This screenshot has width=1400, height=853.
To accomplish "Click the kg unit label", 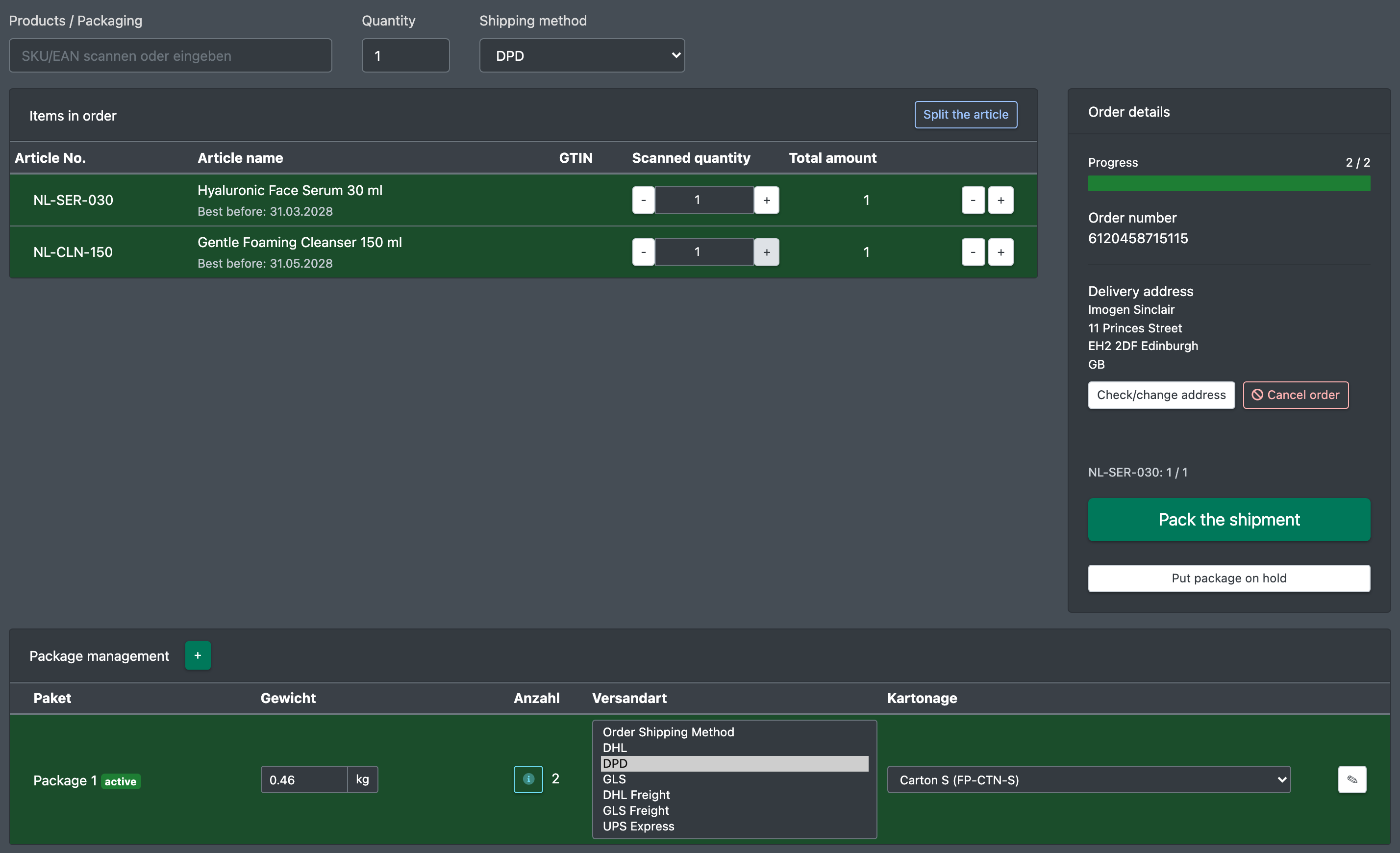I will (363, 779).
